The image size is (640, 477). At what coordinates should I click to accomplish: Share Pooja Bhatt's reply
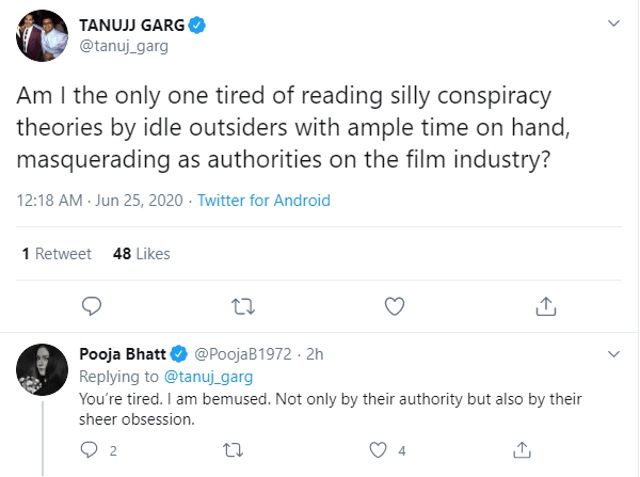point(522,450)
